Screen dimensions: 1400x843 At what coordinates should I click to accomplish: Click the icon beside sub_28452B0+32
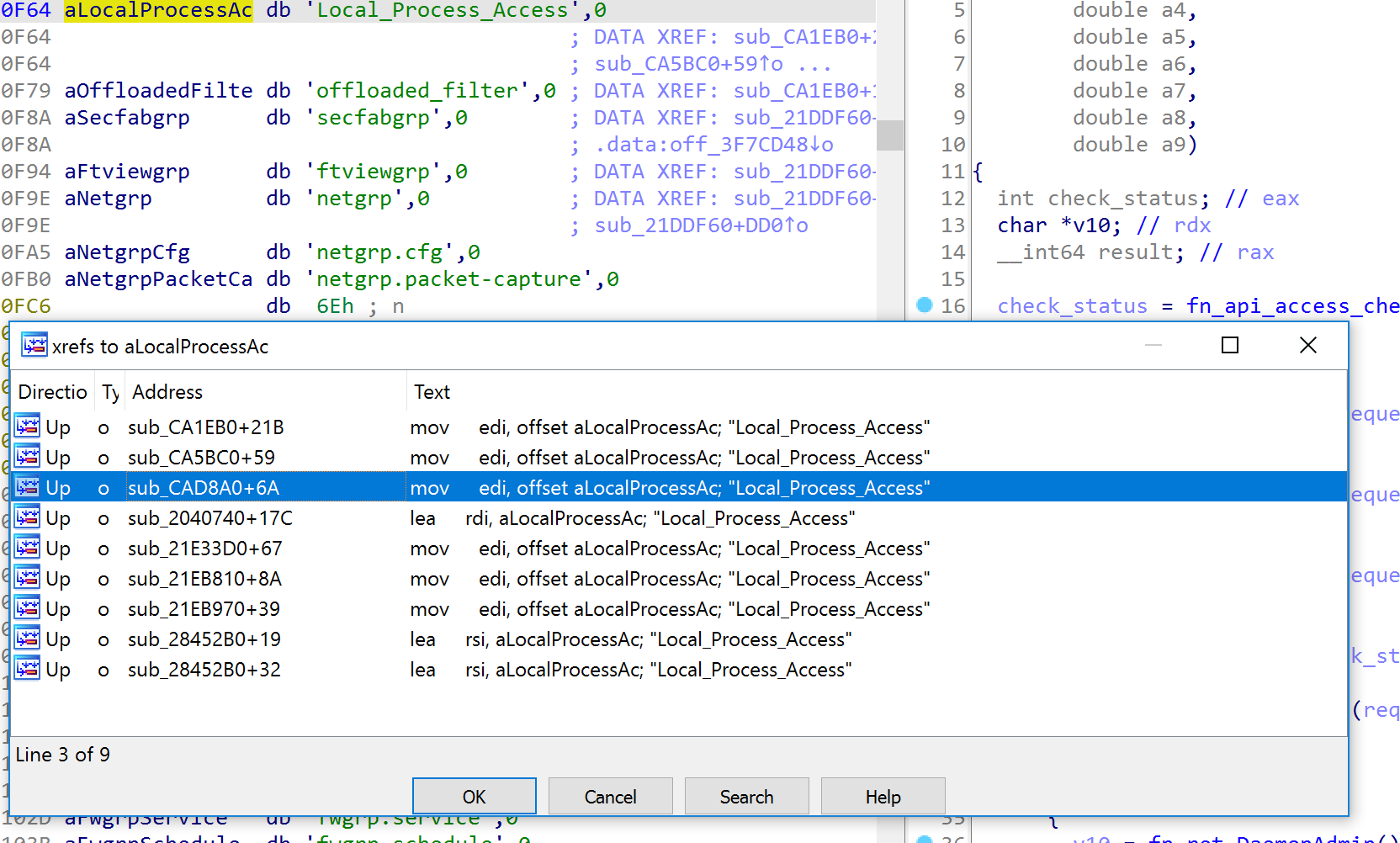[x=27, y=669]
